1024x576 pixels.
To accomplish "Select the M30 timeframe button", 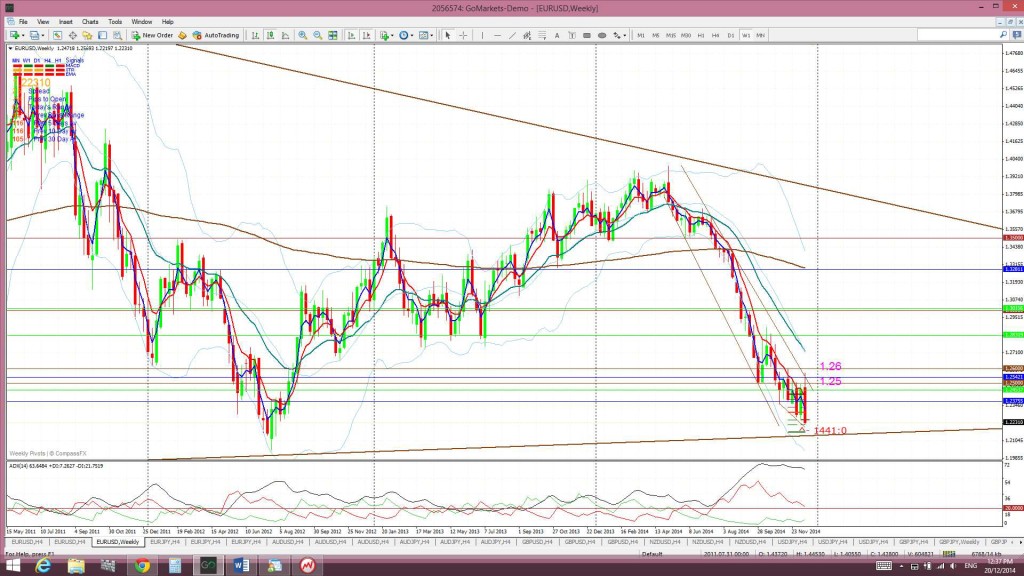I will click(x=686, y=35).
